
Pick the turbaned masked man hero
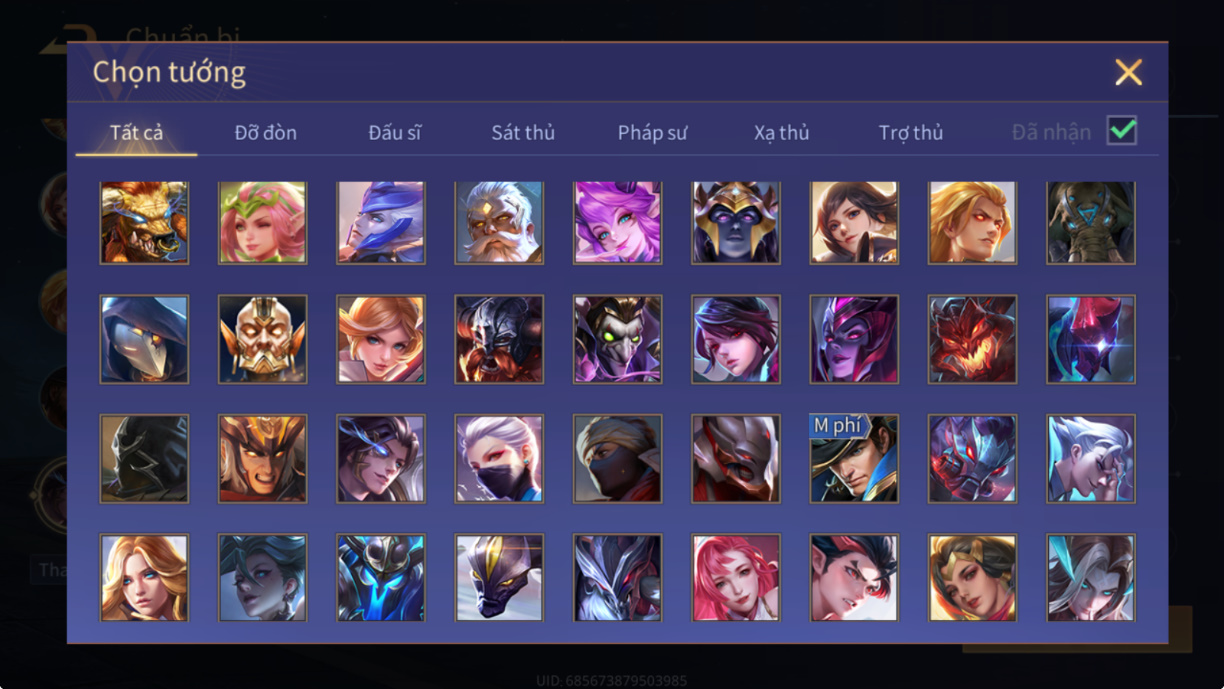617,458
